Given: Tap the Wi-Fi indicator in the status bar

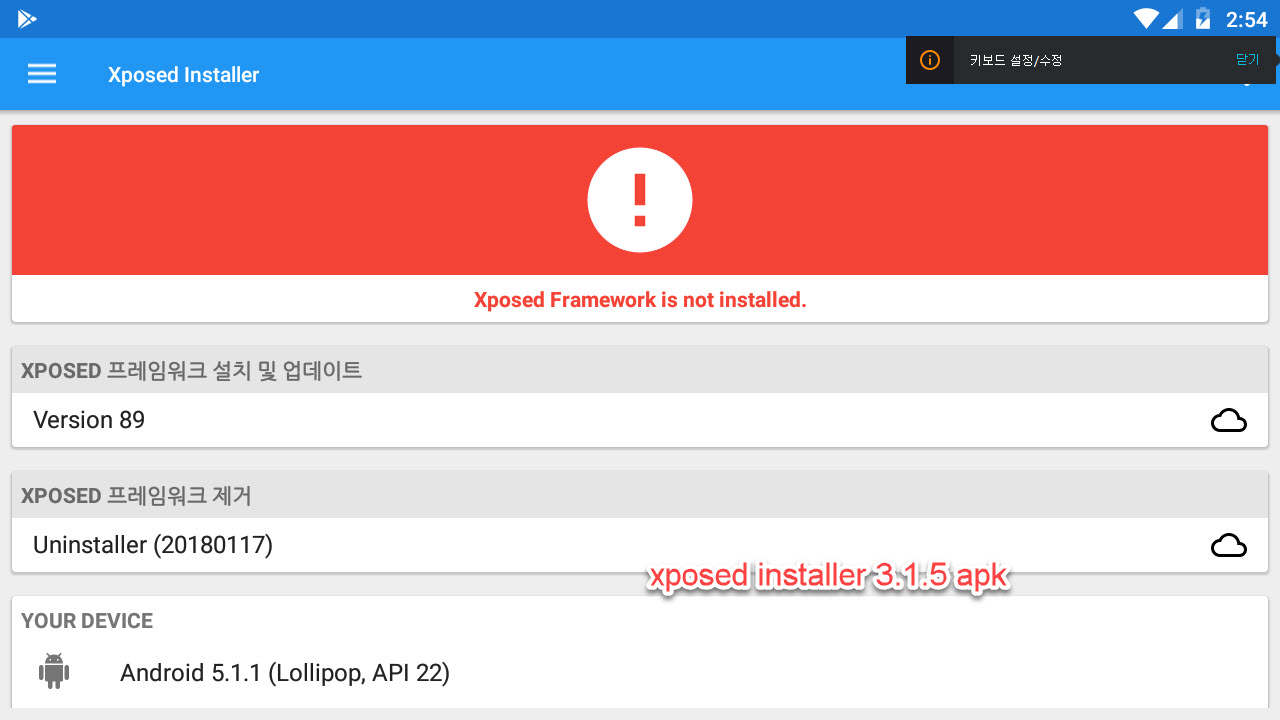Looking at the screenshot, I should [1146, 18].
